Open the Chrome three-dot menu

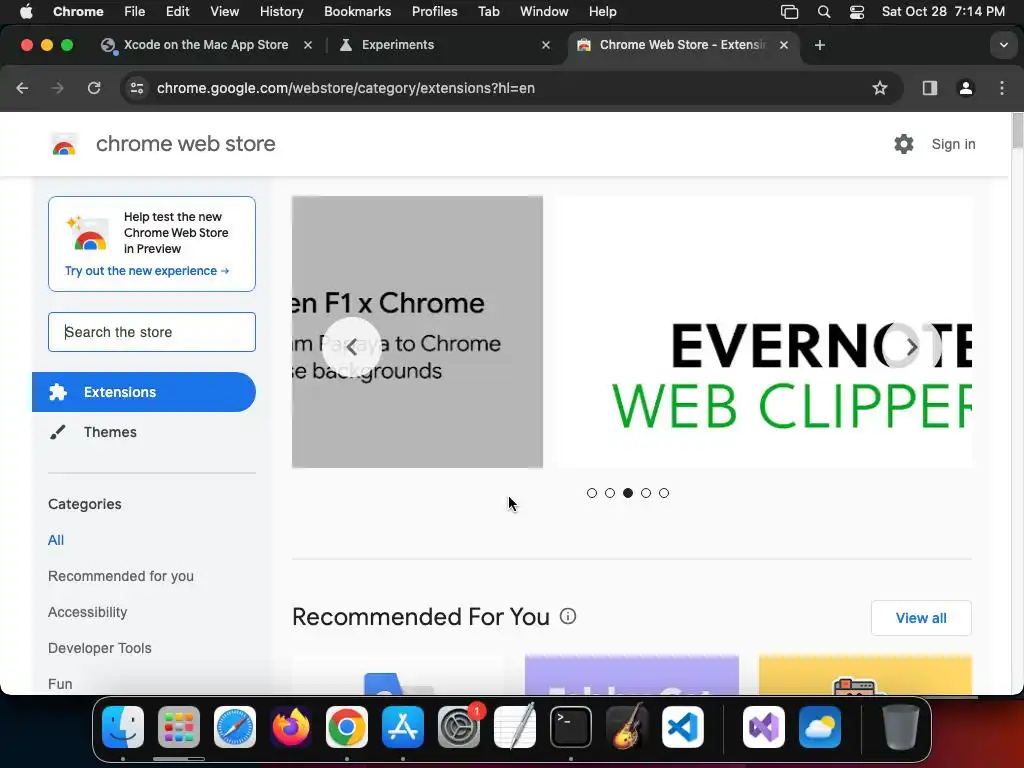point(1002,88)
